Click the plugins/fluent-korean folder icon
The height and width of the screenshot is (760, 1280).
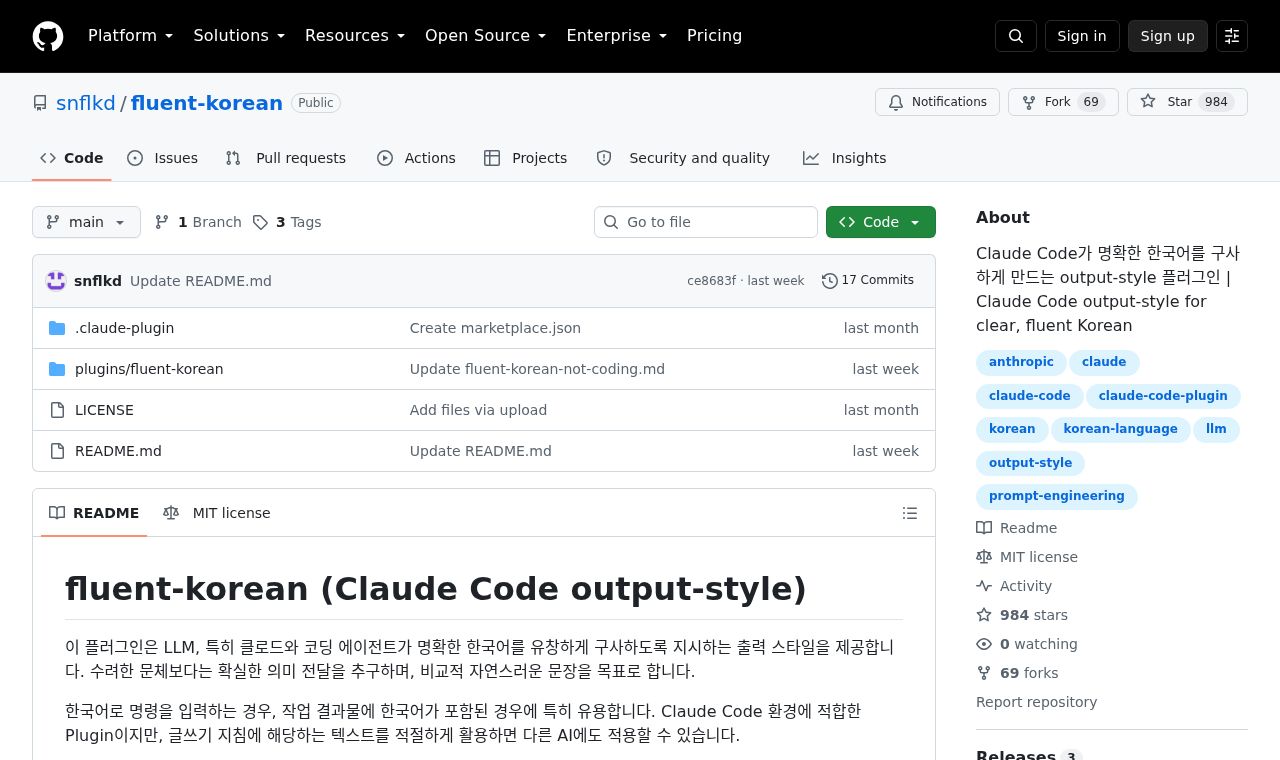pos(57,369)
